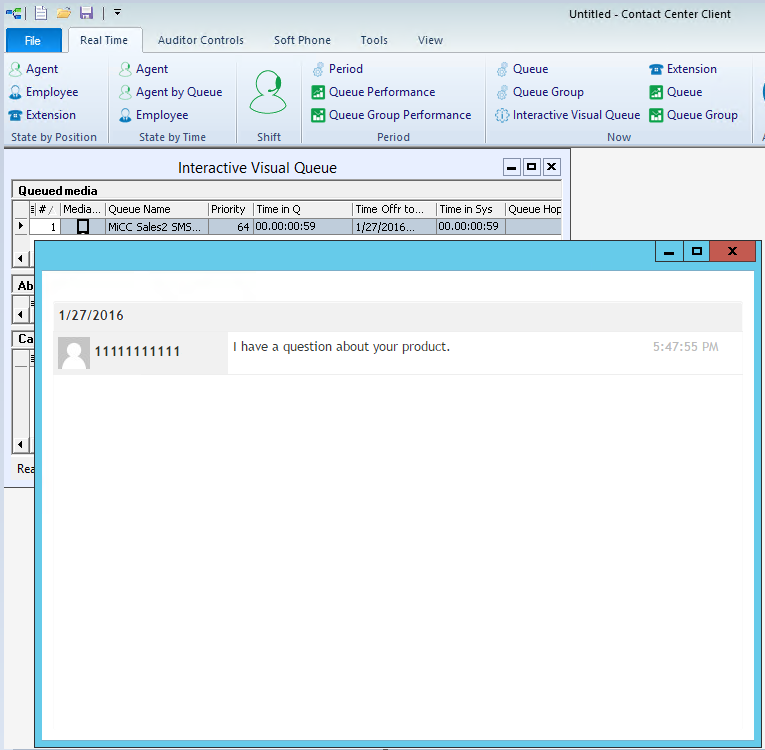Click the Open folder icon in title bar

(64, 13)
